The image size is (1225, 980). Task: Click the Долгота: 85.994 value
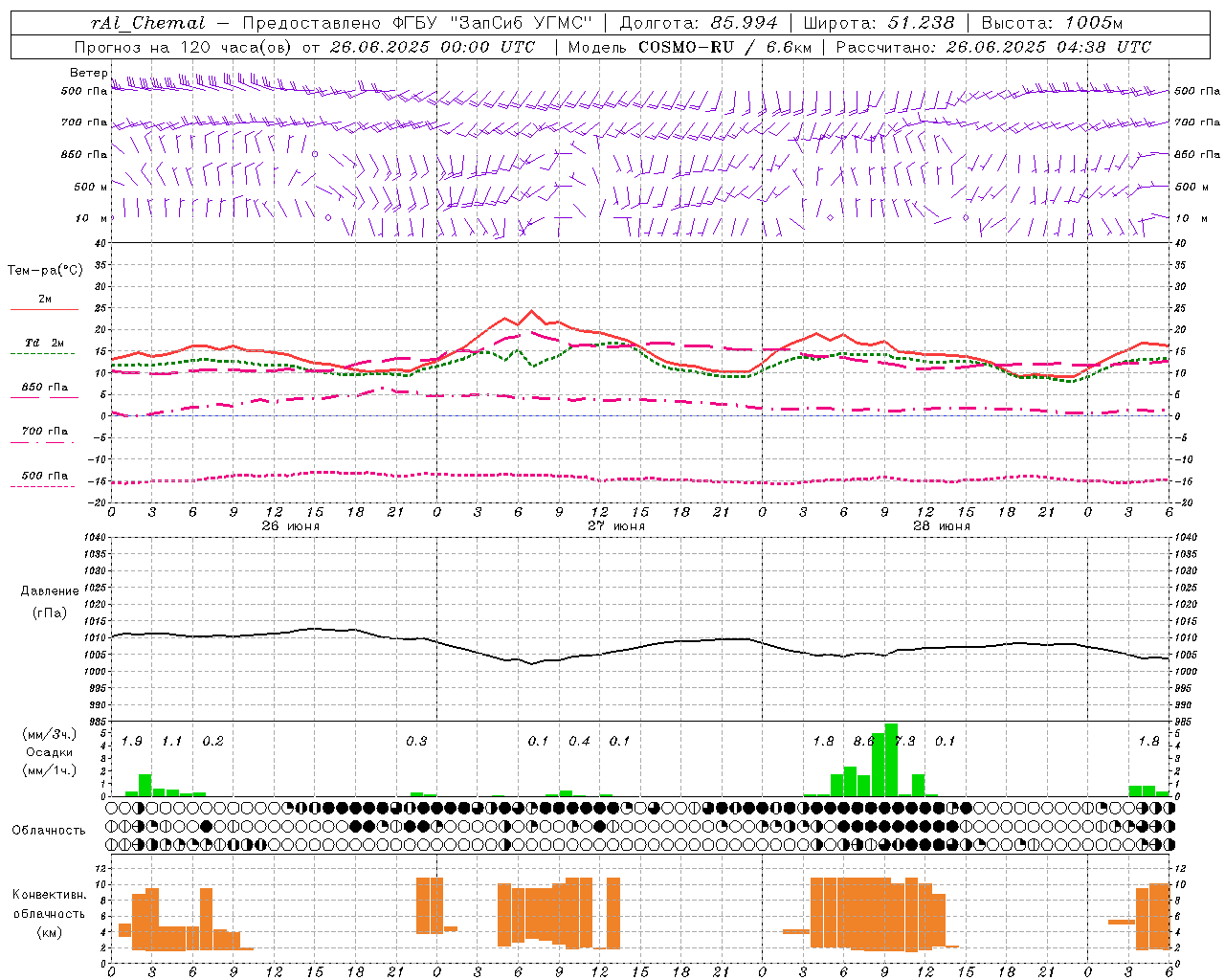(x=700, y=23)
